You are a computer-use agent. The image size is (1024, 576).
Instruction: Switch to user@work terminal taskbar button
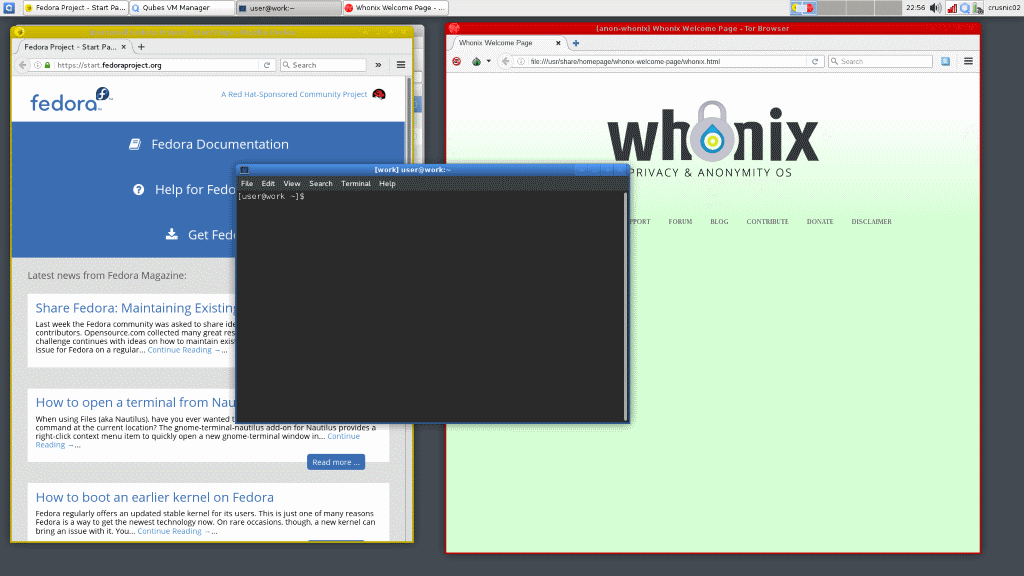pyautogui.click(x=288, y=8)
